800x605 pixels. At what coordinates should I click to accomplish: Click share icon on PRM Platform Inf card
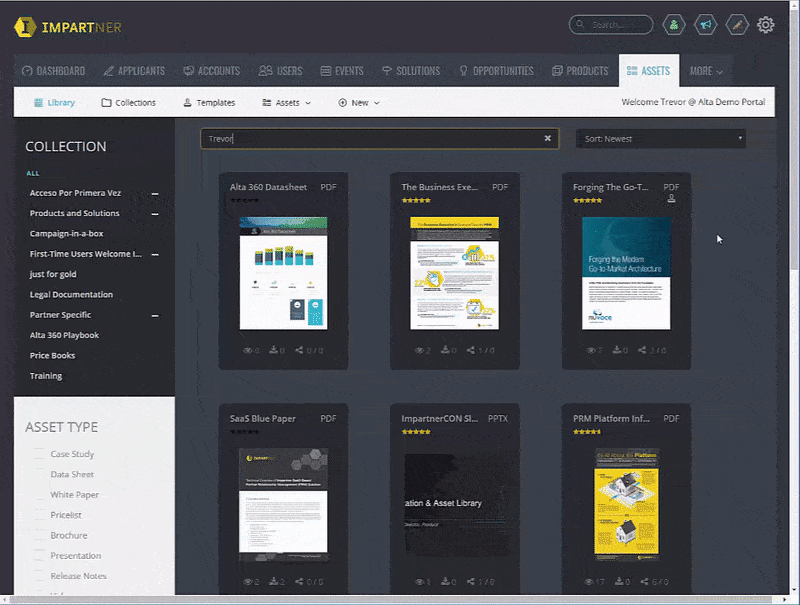644,581
